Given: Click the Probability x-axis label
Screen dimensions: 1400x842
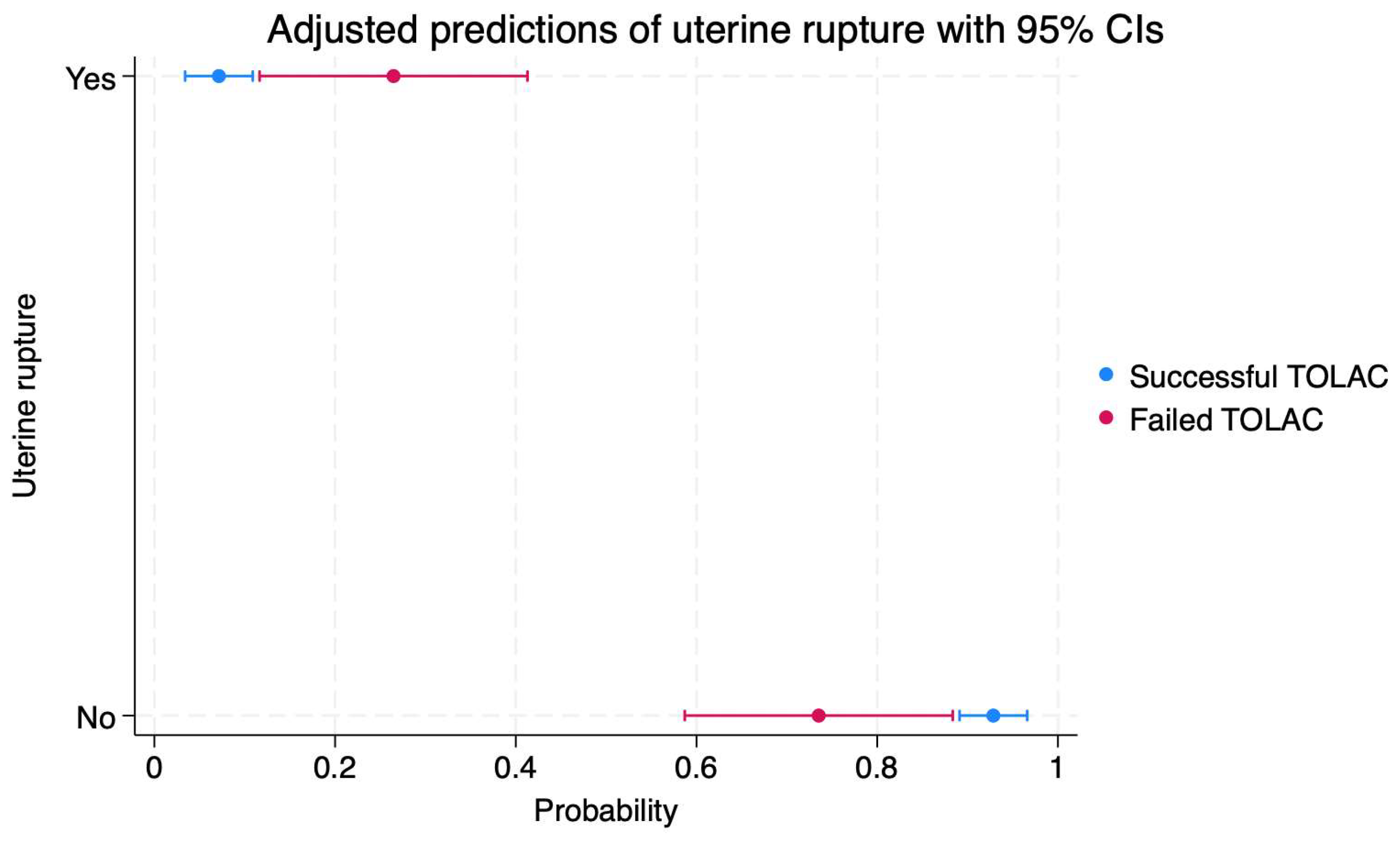Looking at the screenshot, I should point(605,811).
